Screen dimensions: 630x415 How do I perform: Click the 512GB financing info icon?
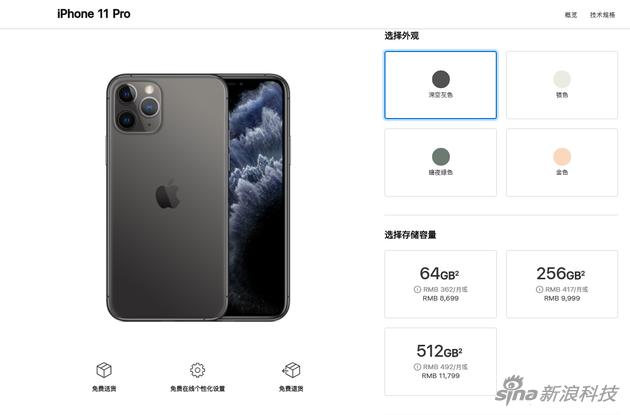(417, 367)
